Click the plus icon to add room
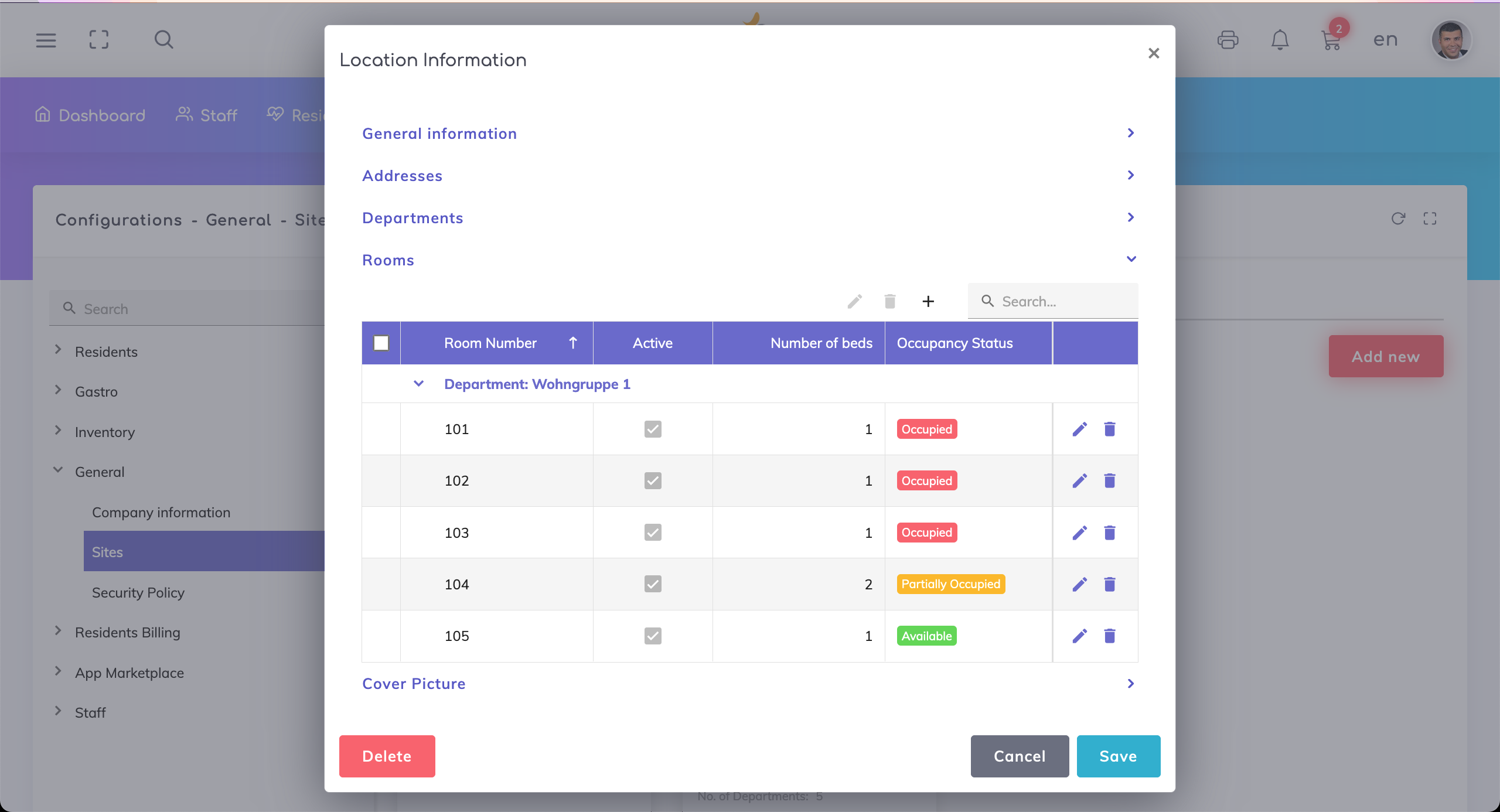 pyautogui.click(x=928, y=302)
